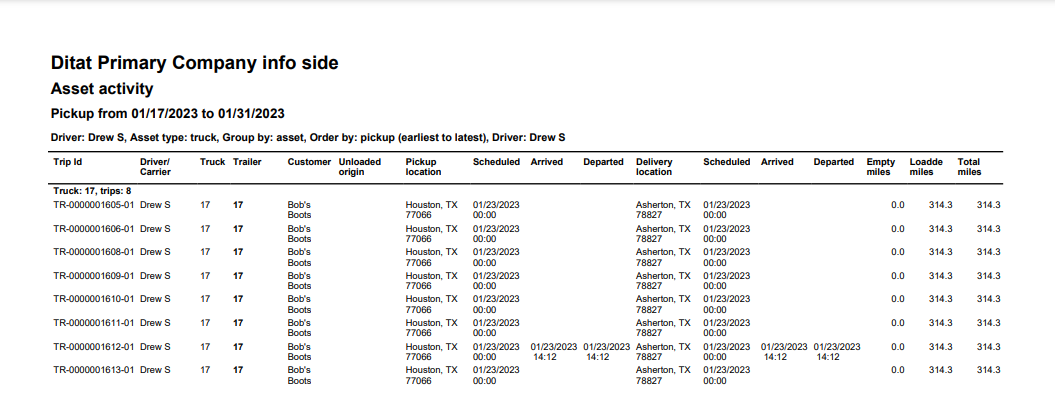Image resolution: width=1055 pixels, height=420 pixels.
Task: Click the Empty miles column header
Action: 881,167
